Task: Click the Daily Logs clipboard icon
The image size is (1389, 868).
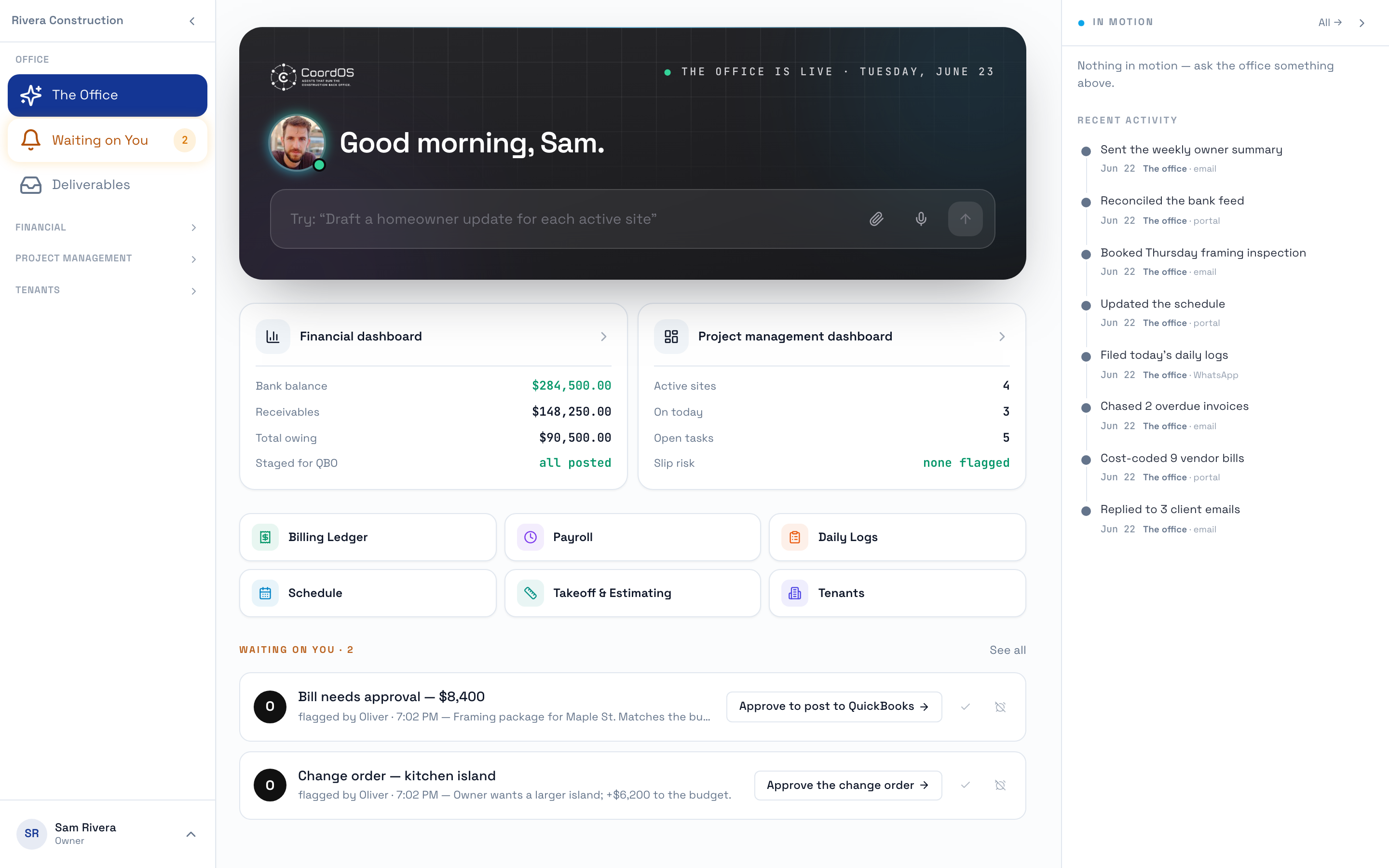Action: point(795,537)
